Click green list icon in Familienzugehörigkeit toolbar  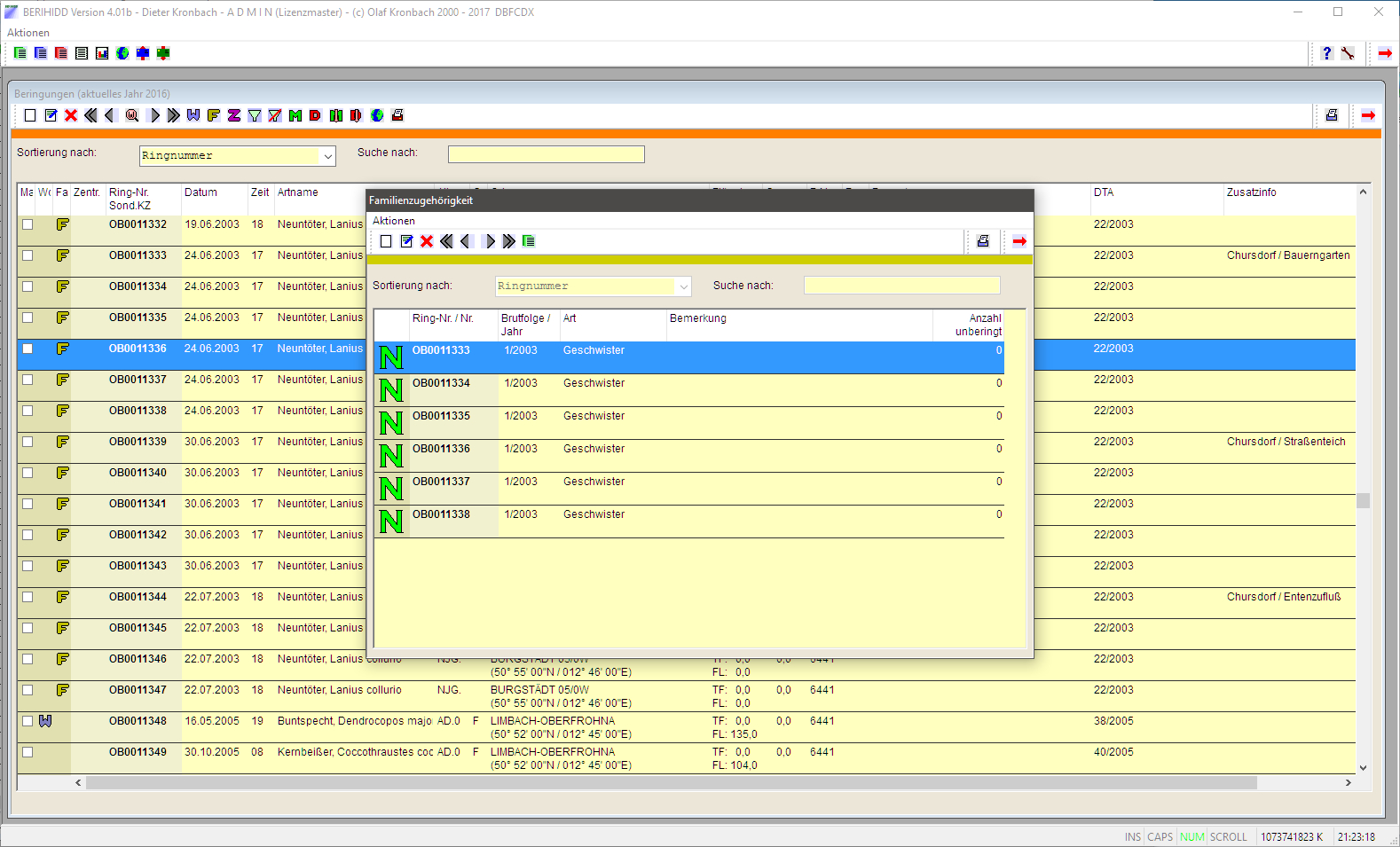(529, 241)
